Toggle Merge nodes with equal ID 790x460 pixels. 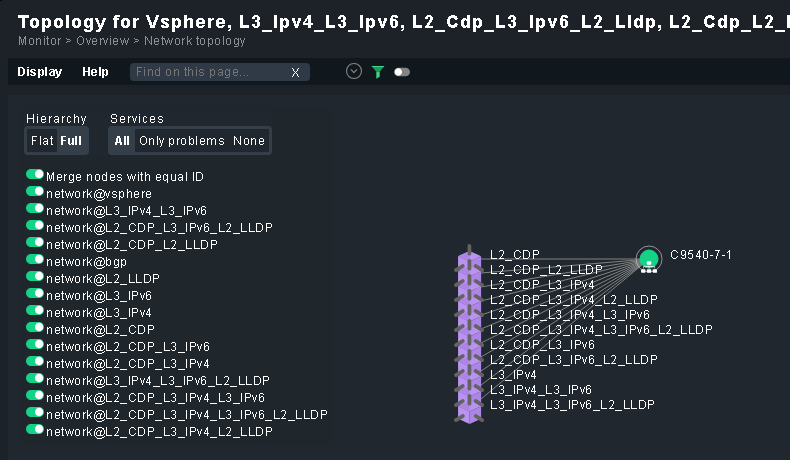click(x=35, y=175)
